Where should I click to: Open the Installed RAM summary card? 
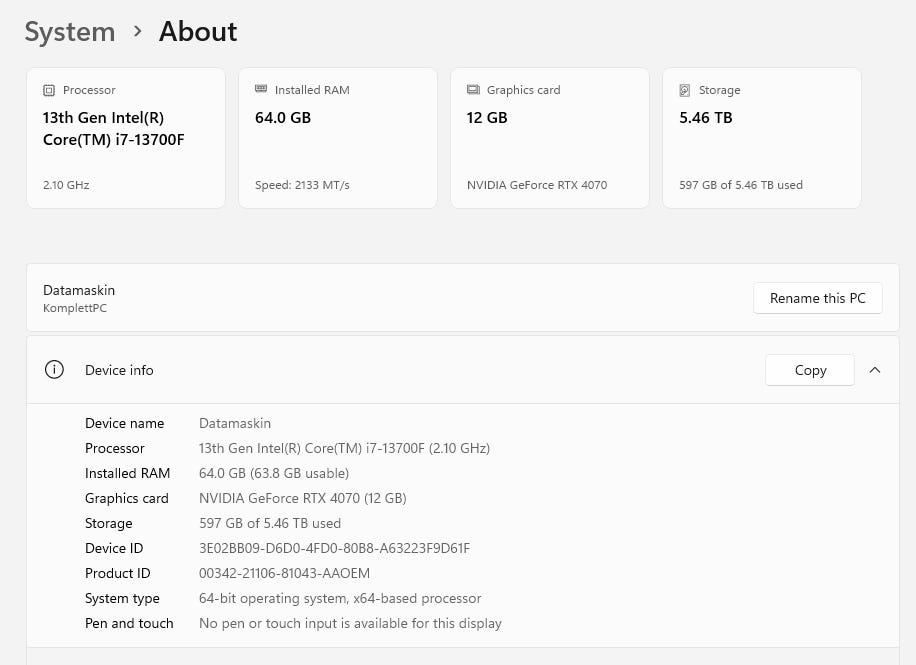pyautogui.click(x=338, y=138)
